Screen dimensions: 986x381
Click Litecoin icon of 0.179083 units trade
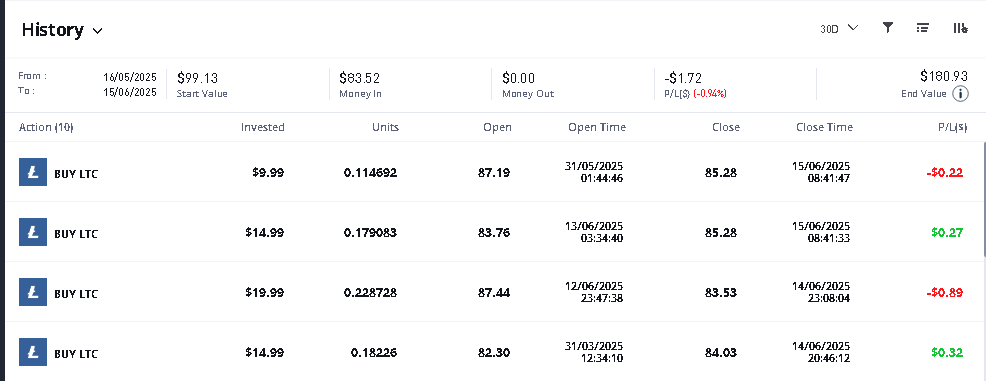[x=33, y=232]
